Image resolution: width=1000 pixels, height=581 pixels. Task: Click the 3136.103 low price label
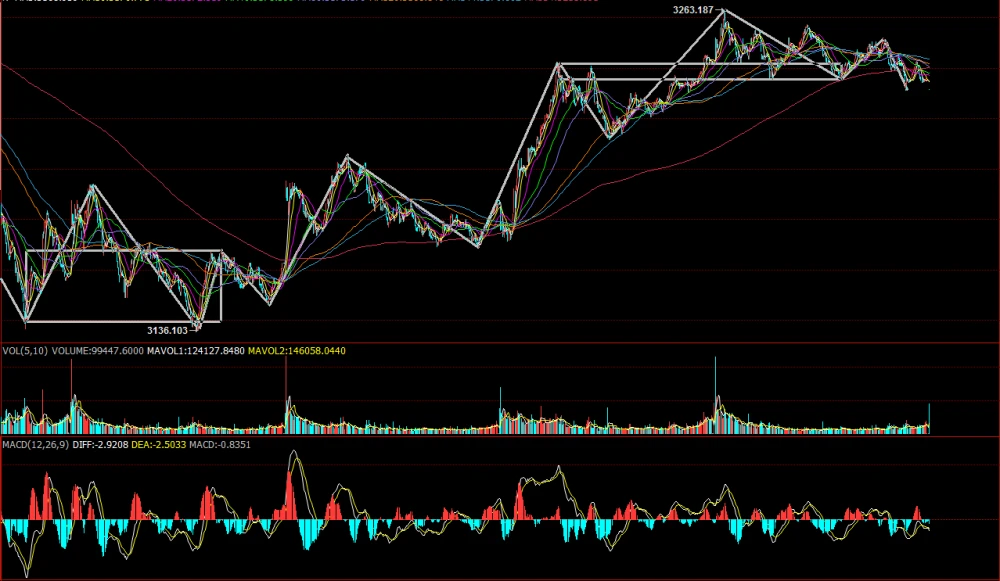pyautogui.click(x=167, y=329)
